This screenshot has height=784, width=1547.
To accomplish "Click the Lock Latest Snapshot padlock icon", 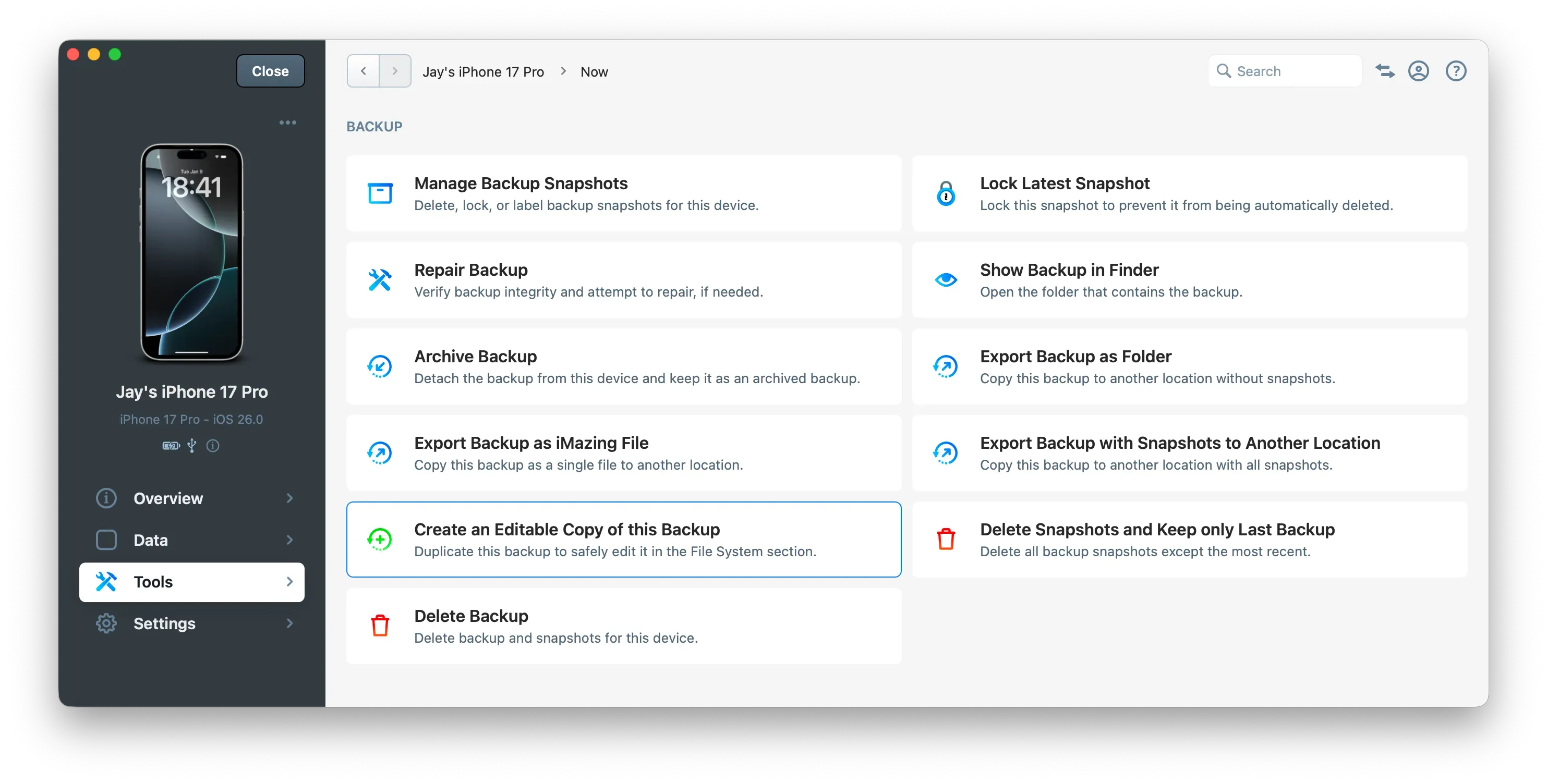I will coord(946,193).
